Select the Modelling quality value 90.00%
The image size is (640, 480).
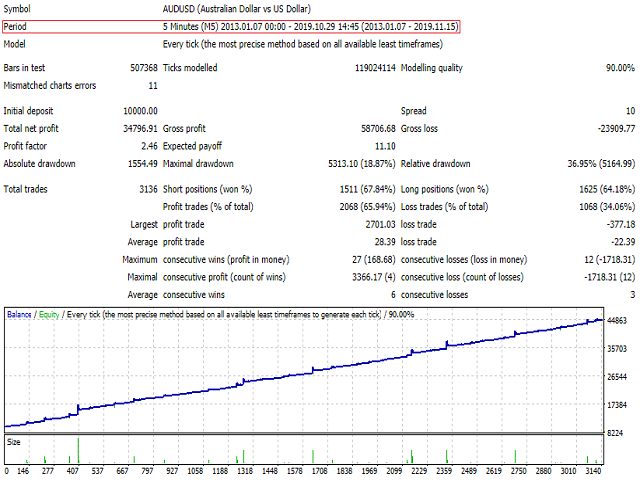[x=620, y=68]
